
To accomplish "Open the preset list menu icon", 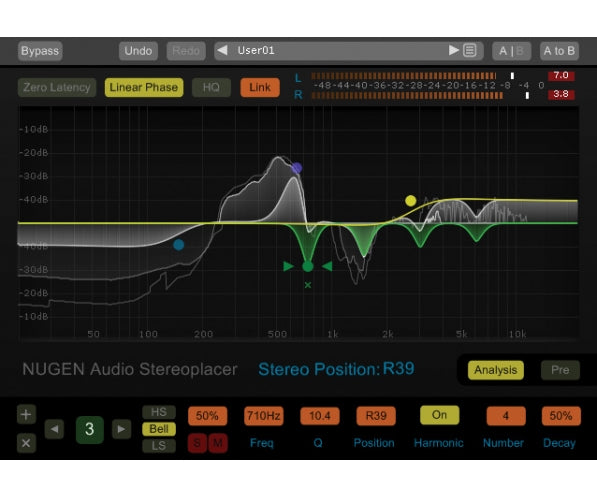I will (470, 50).
